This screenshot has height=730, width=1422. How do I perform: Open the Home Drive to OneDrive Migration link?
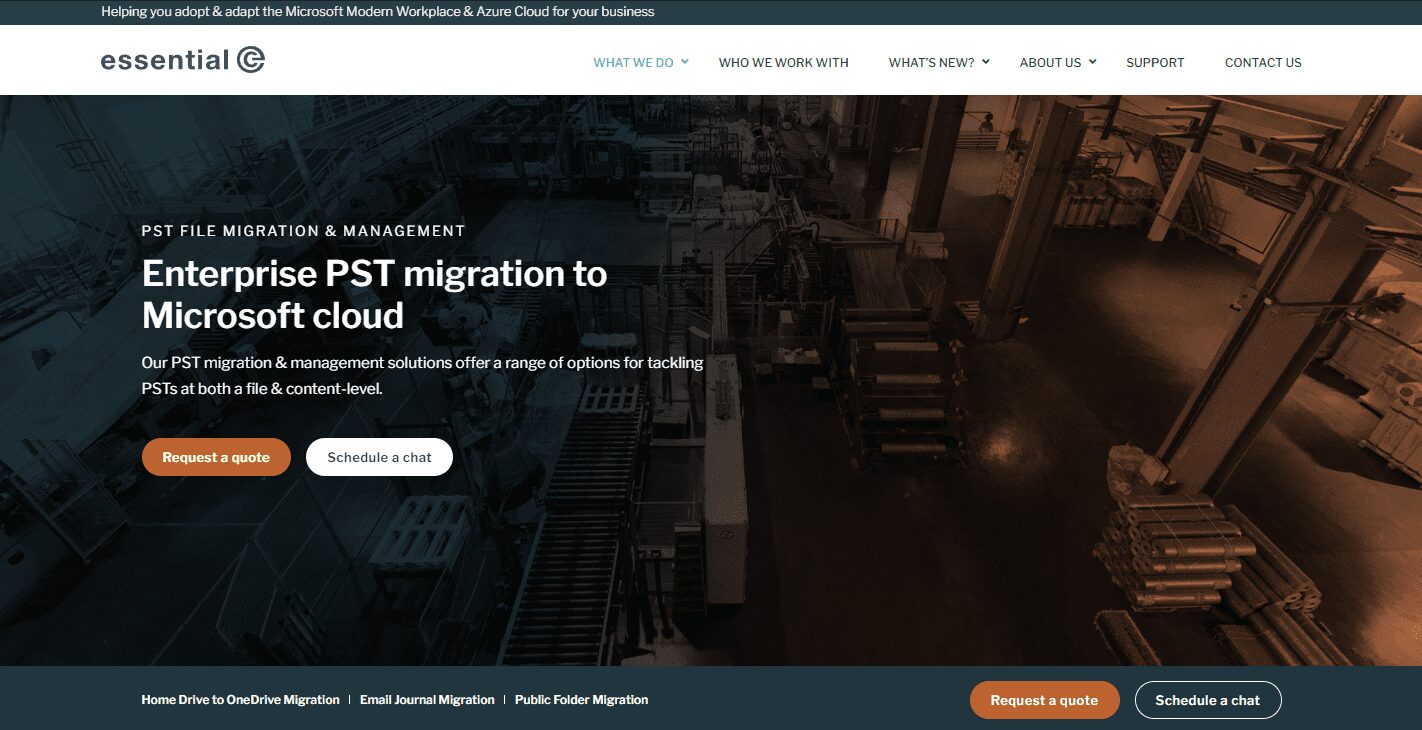(240, 699)
